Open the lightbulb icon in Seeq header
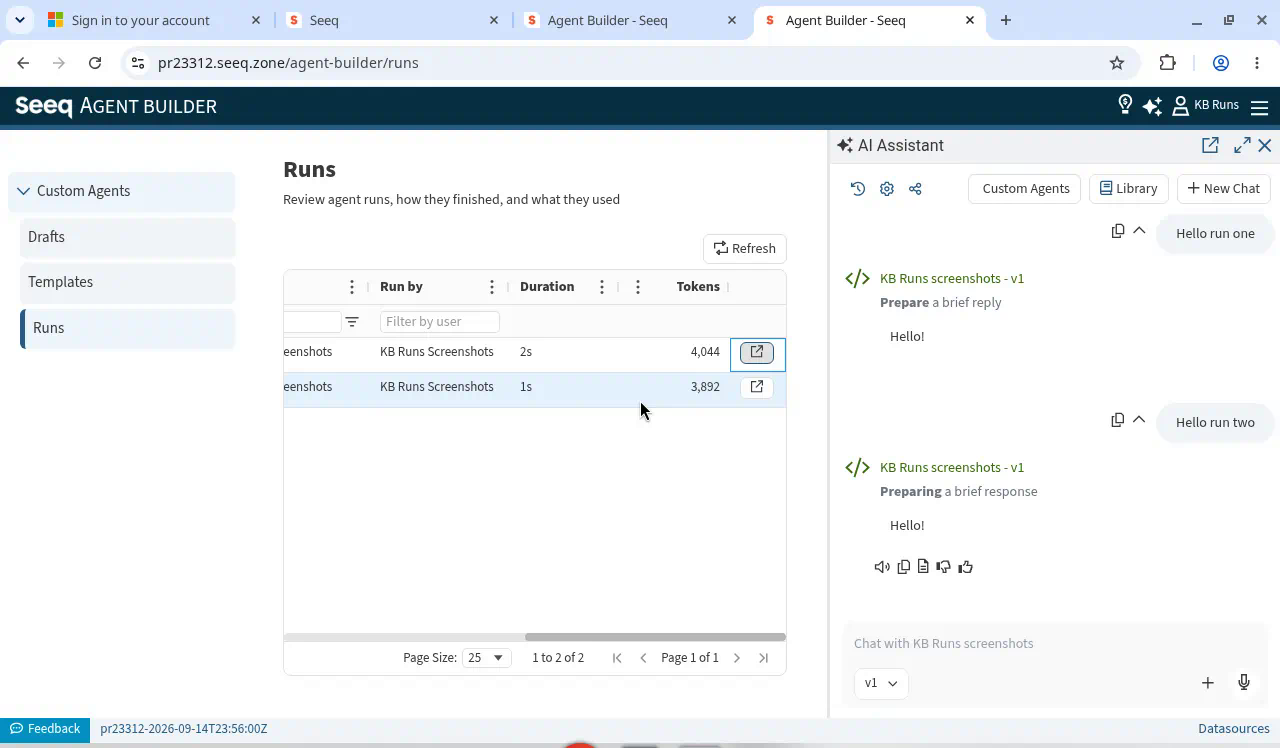The height and width of the screenshot is (748, 1280). 1125,105
